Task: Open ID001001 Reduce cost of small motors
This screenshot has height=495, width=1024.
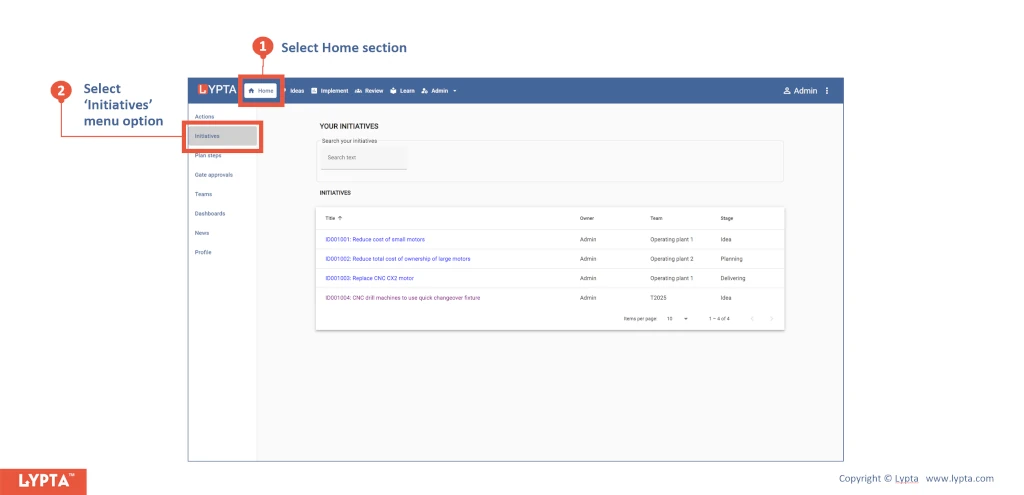Action: click(375, 240)
